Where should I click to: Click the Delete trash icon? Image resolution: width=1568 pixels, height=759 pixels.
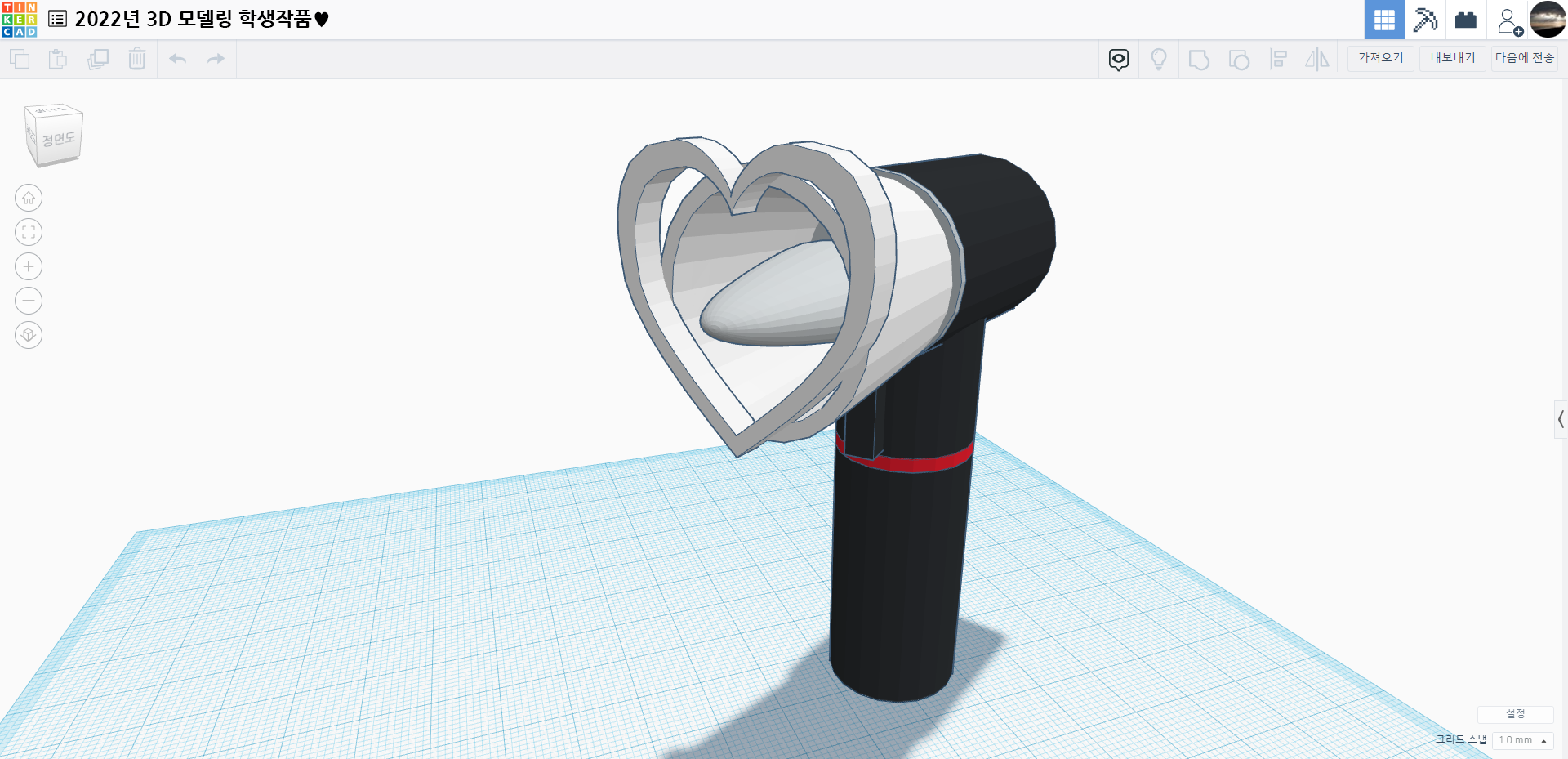[x=137, y=59]
